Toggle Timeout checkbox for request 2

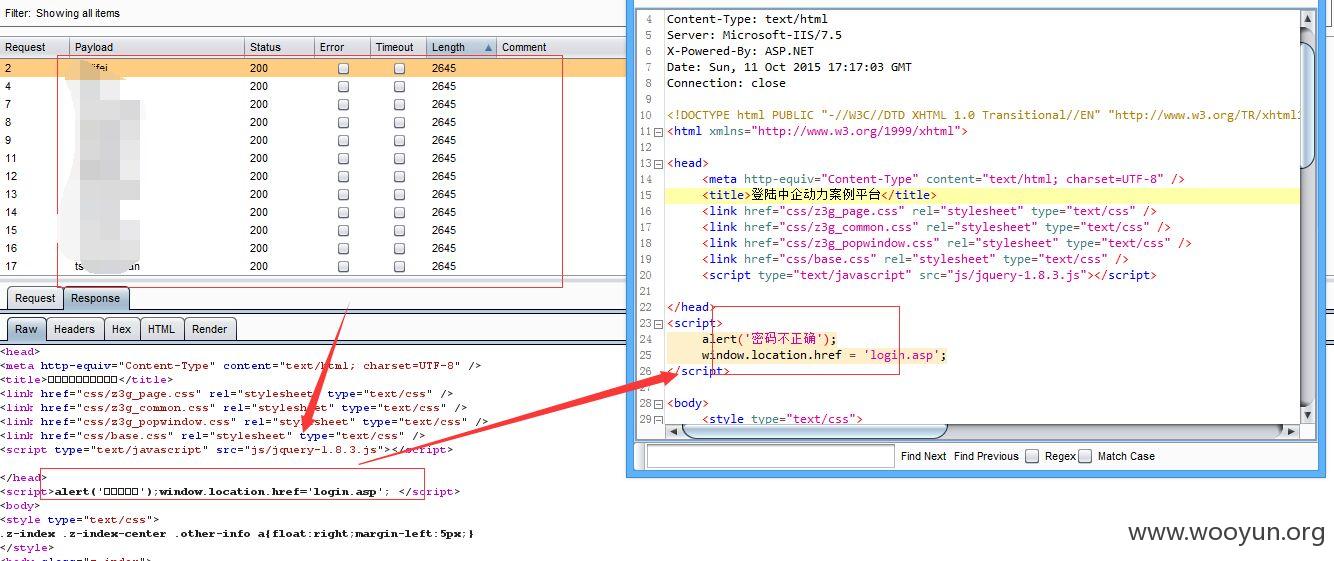coord(400,68)
